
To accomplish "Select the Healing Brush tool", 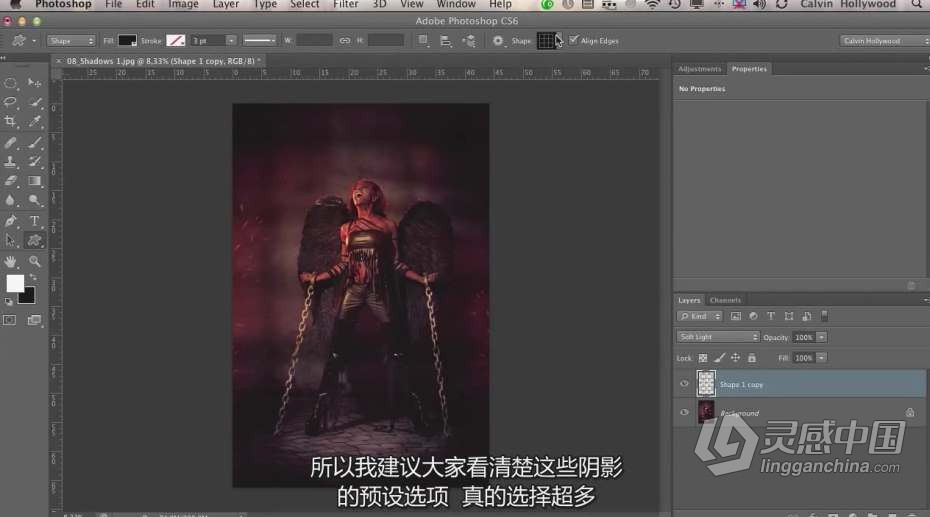I will tap(11, 142).
